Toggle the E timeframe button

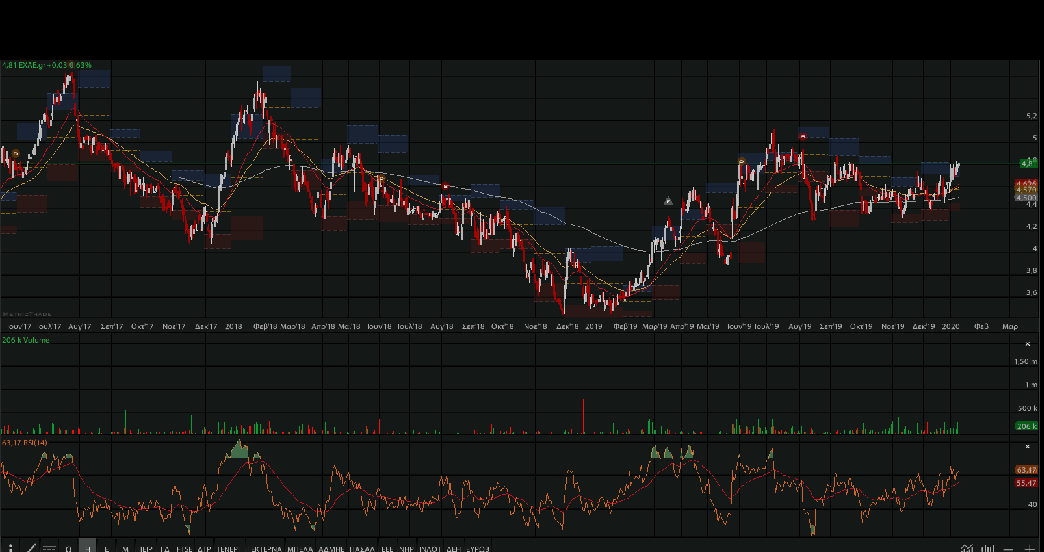pyautogui.click(x=107, y=548)
